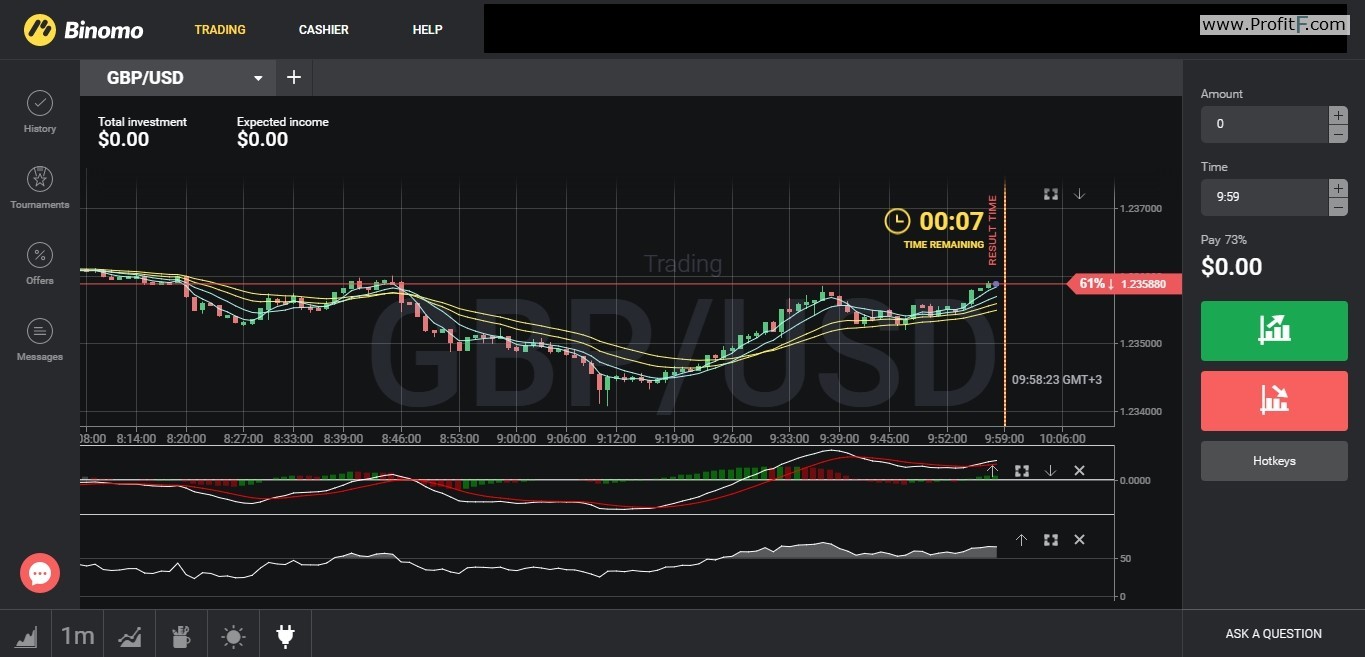This screenshot has width=1365, height=657.
Task: Open the History sidebar panel
Action: click(40, 111)
